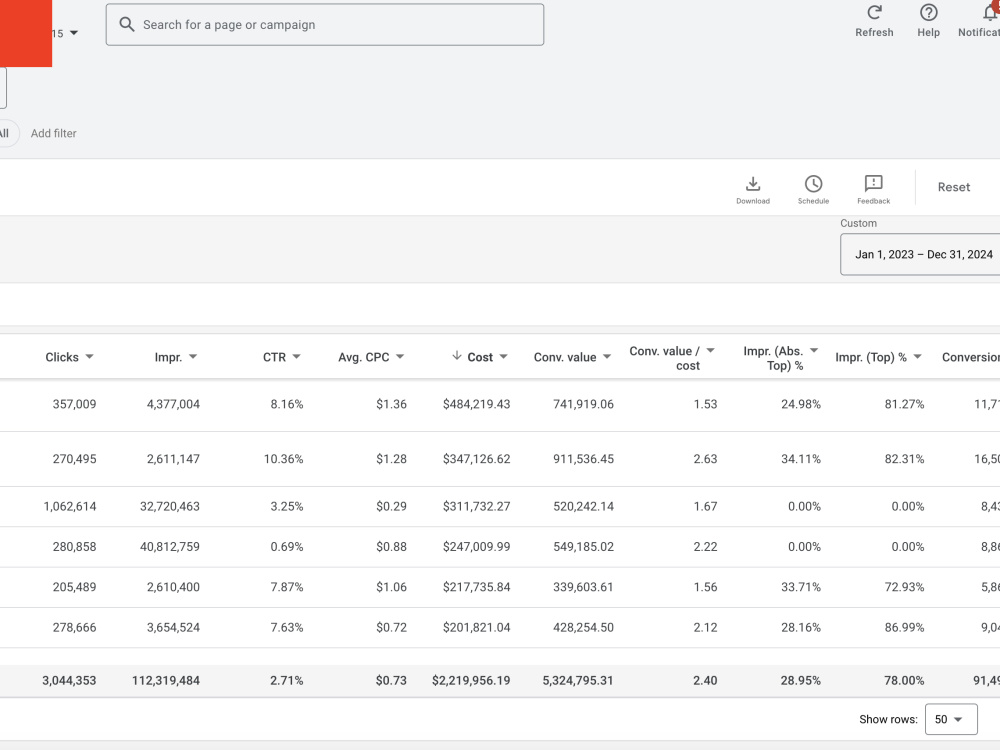Open the CTR column dropdown arrow
The image size is (1000, 750).
pyautogui.click(x=297, y=357)
